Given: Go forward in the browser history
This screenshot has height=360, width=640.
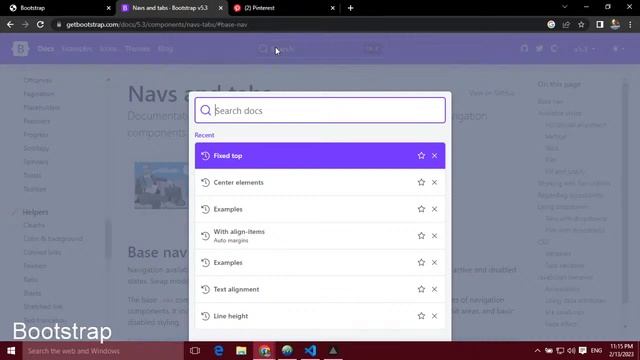Looking at the screenshot, I should tap(25, 24).
